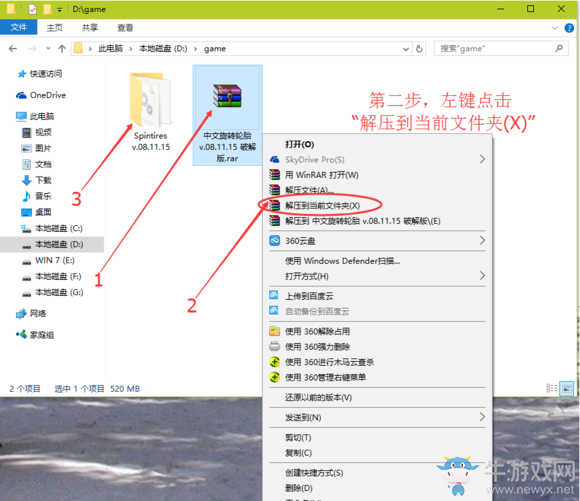
Task: Click the refresh button beside address bar
Action: click(x=419, y=49)
